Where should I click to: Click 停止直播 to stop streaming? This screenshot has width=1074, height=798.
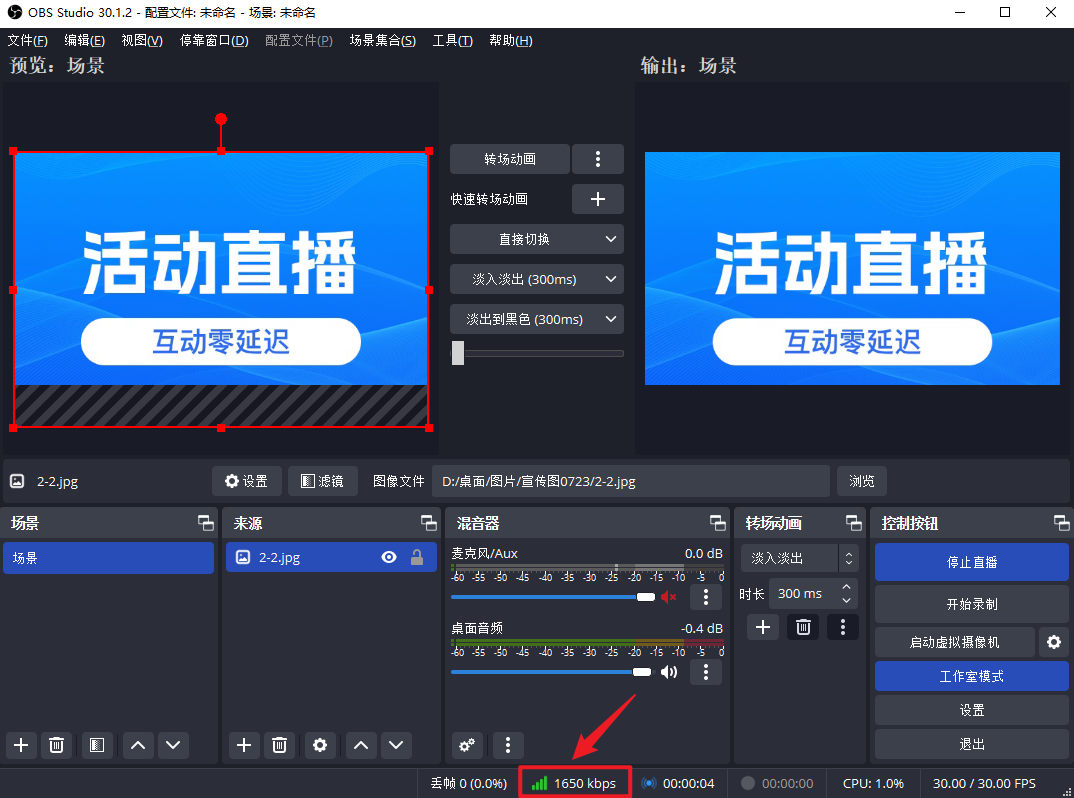971,562
